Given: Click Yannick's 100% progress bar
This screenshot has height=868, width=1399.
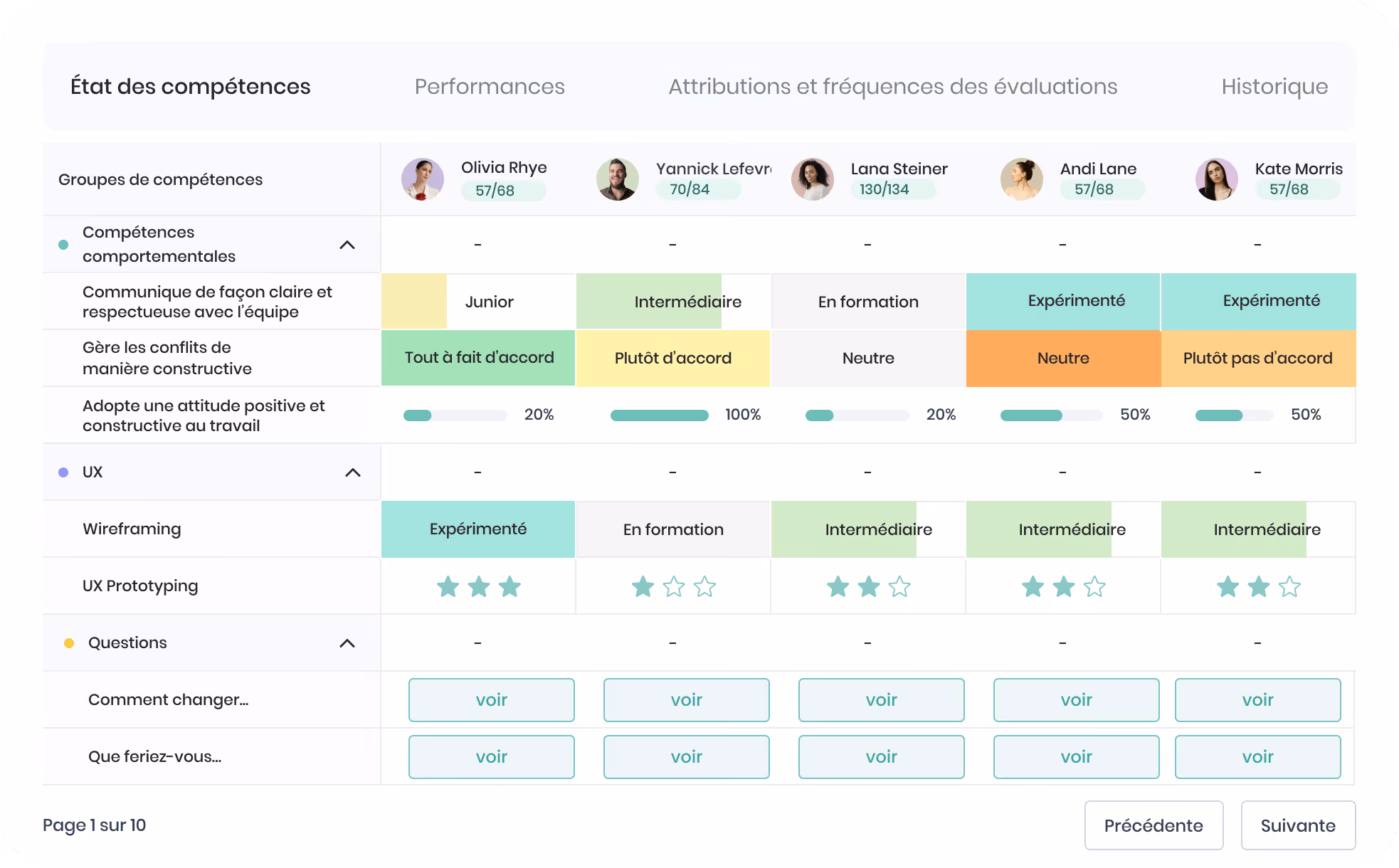Looking at the screenshot, I should point(660,415).
